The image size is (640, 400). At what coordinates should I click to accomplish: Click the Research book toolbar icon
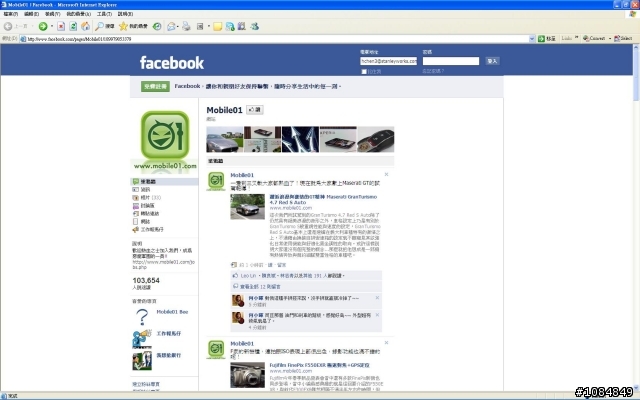[x=242, y=26]
